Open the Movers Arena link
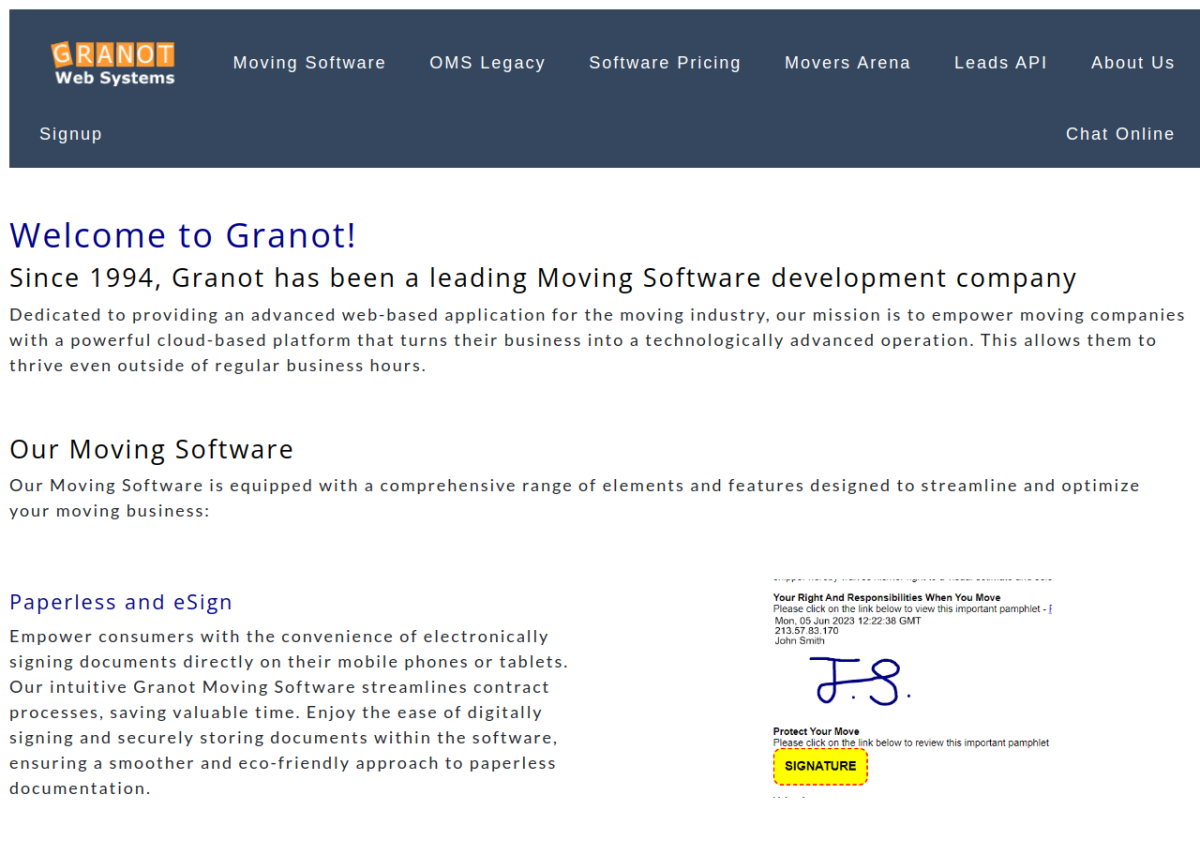The image size is (1200, 843). (847, 63)
